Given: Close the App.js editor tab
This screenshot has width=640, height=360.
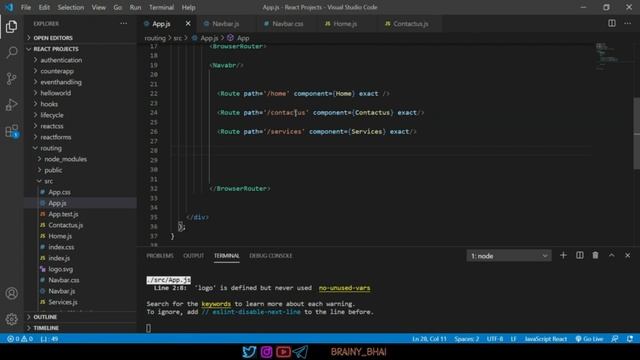Looking at the screenshot, I should [x=188, y=23].
